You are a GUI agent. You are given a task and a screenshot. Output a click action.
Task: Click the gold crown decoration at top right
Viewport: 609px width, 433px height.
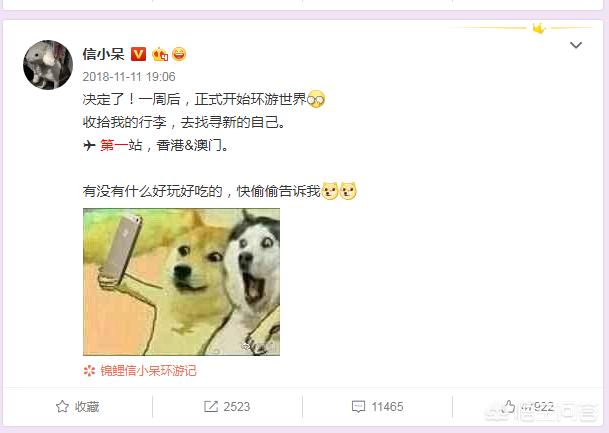[x=539, y=28]
